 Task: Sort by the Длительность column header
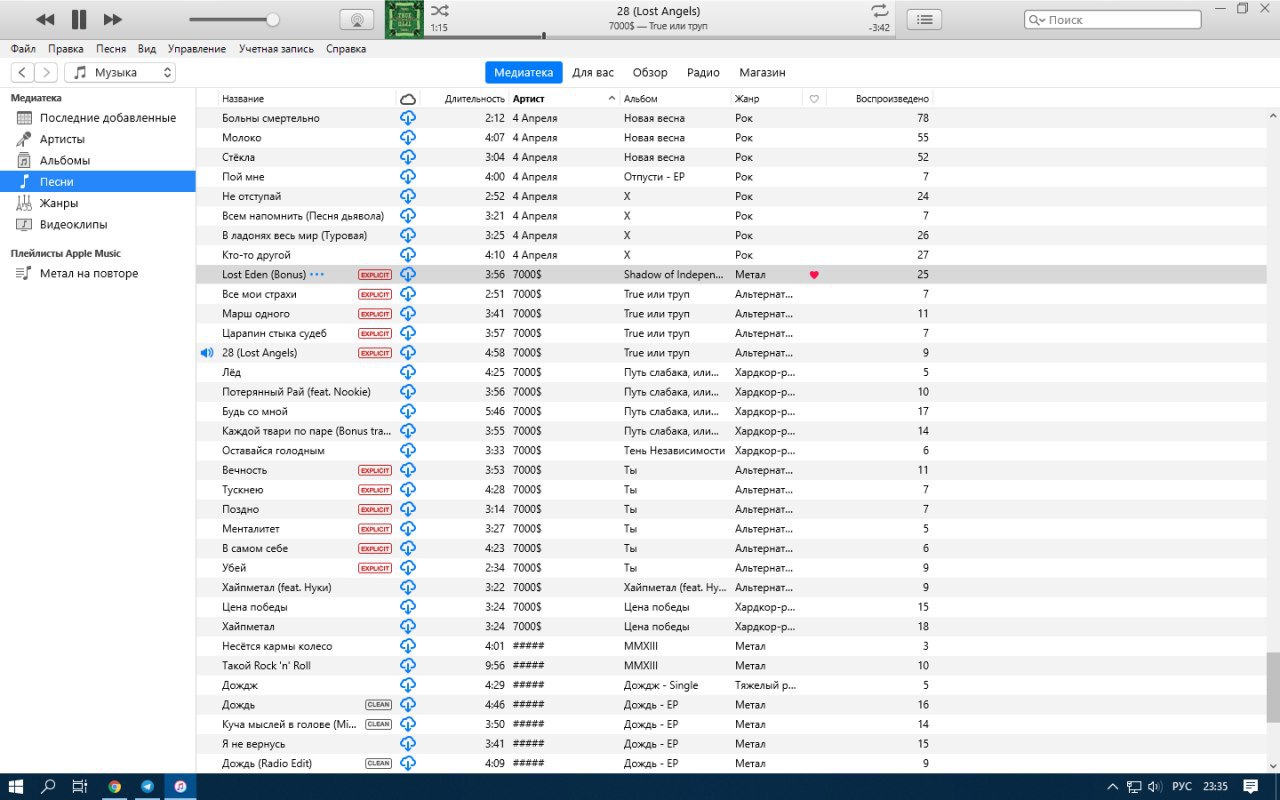(x=464, y=98)
